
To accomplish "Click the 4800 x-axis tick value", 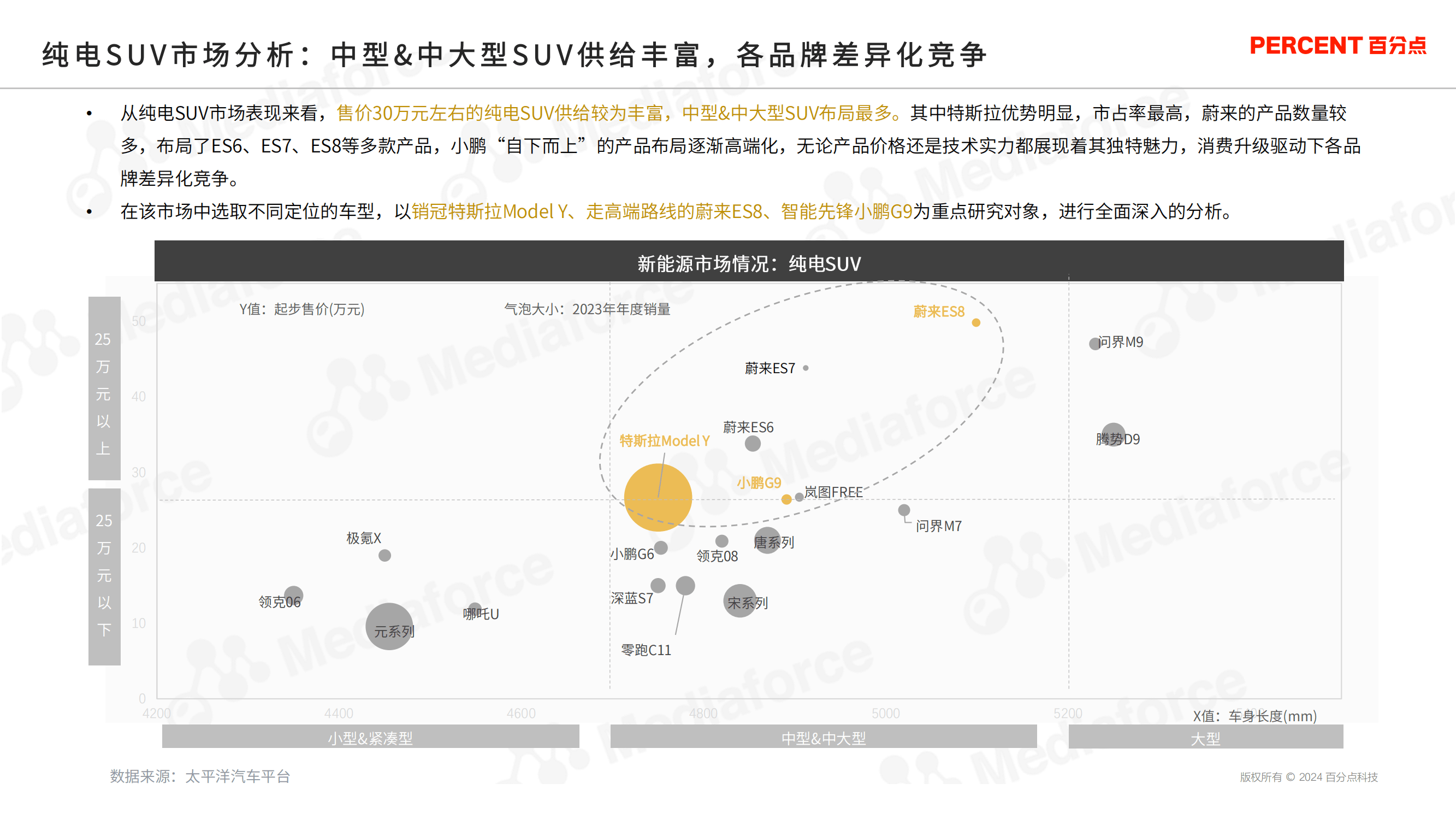I will 703,712.
